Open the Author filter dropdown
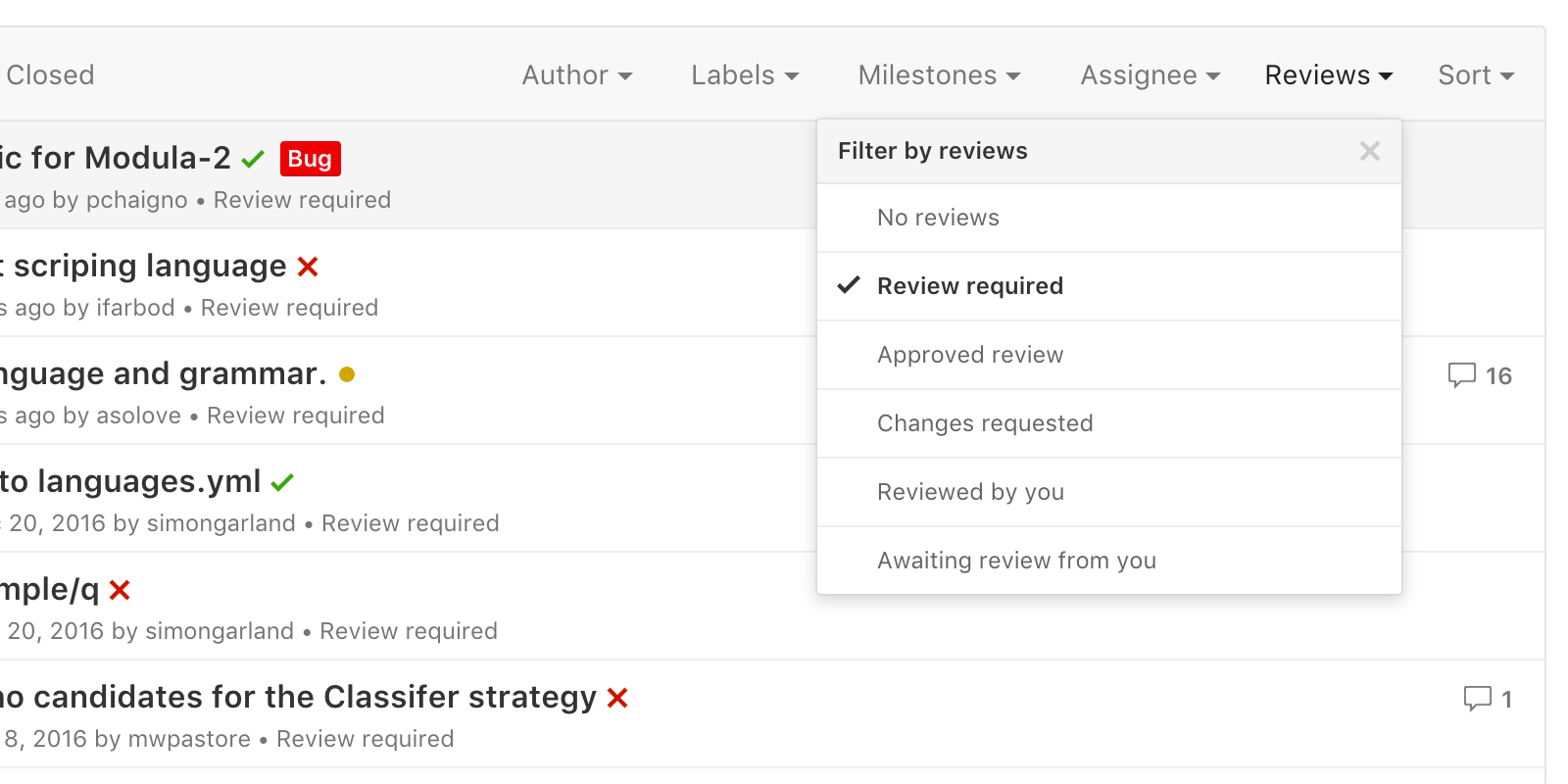 [x=576, y=74]
